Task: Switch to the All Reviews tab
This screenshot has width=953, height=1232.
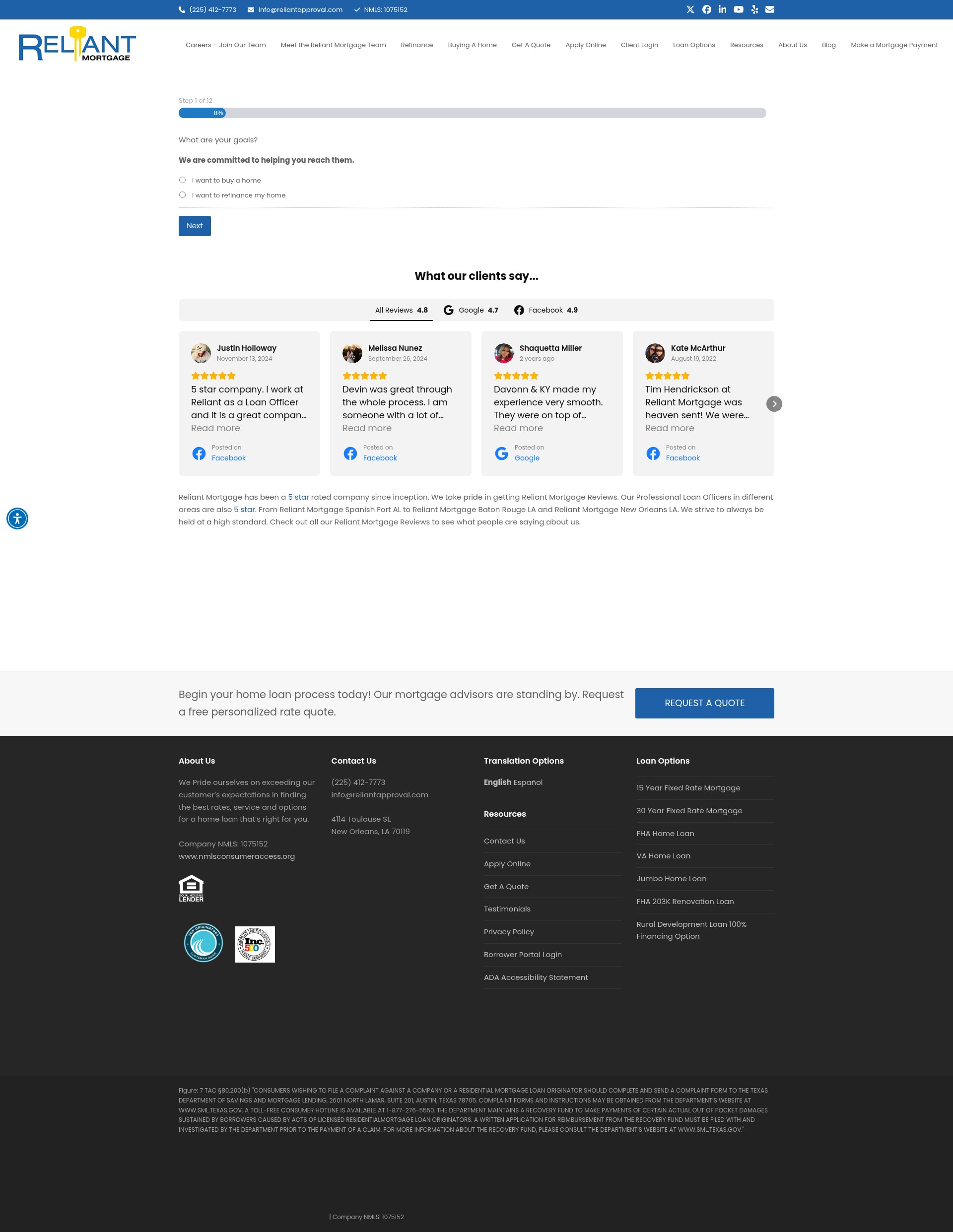Action: (x=401, y=310)
